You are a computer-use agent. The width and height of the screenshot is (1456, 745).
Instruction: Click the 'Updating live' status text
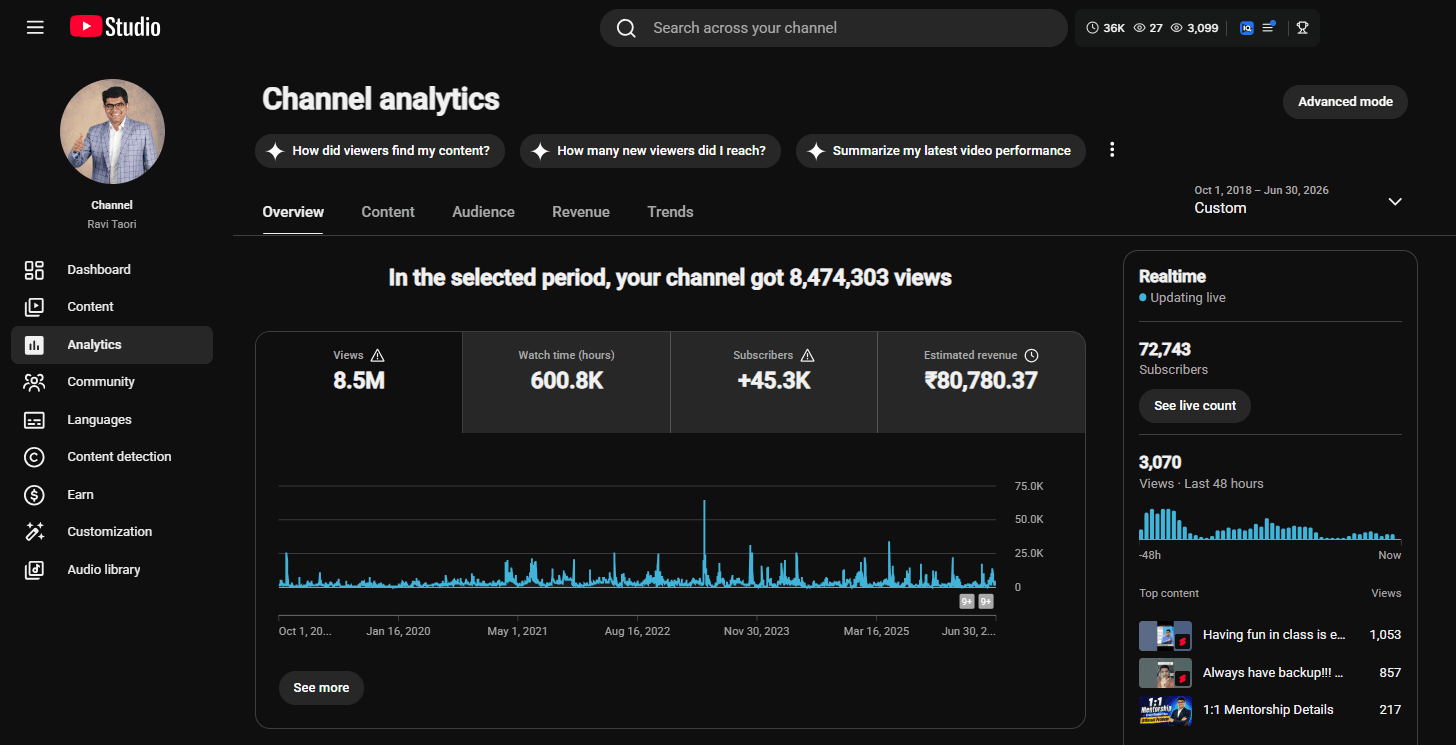point(1187,298)
